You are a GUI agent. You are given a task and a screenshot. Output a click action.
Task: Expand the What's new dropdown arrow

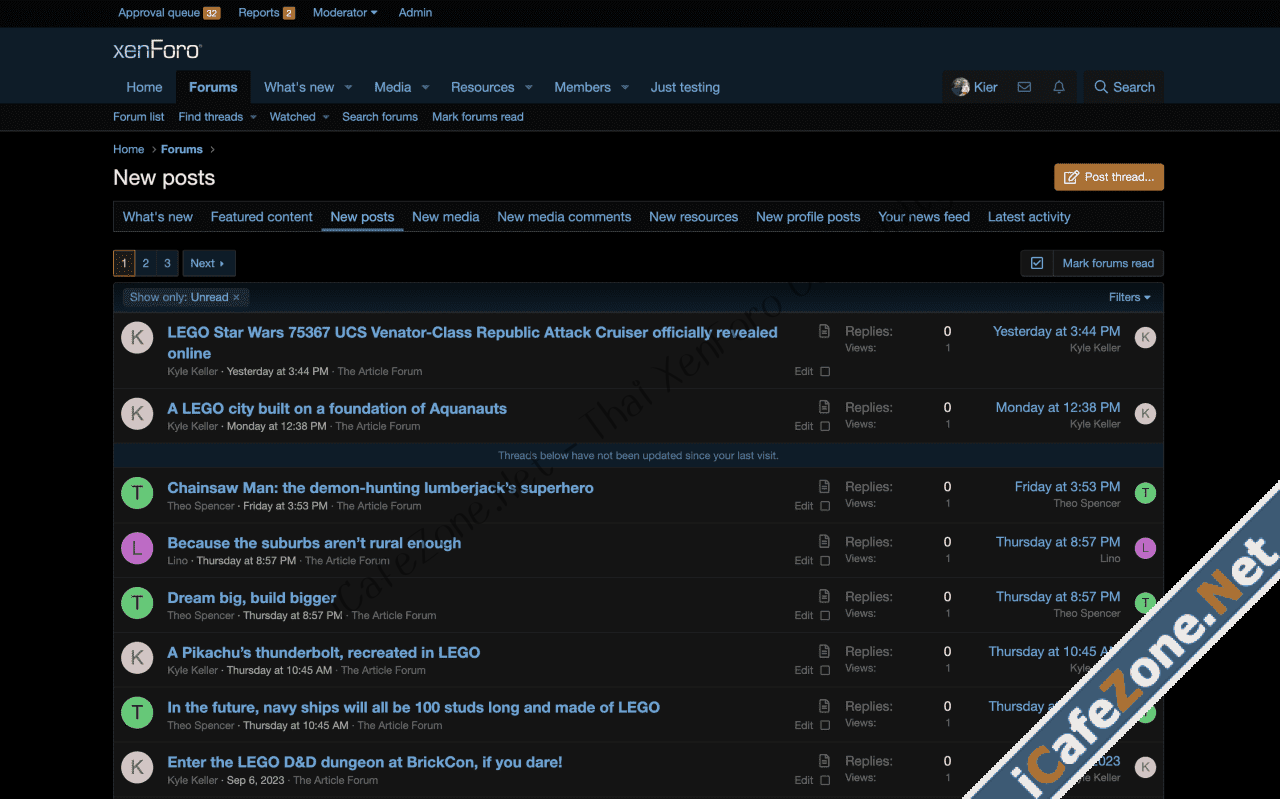point(348,88)
